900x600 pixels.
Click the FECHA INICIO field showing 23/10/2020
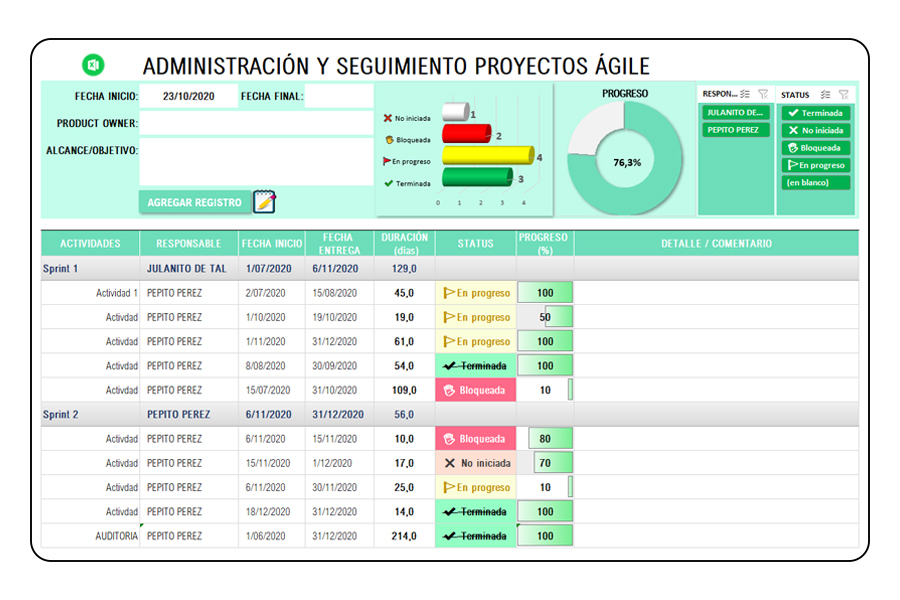(189, 96)
